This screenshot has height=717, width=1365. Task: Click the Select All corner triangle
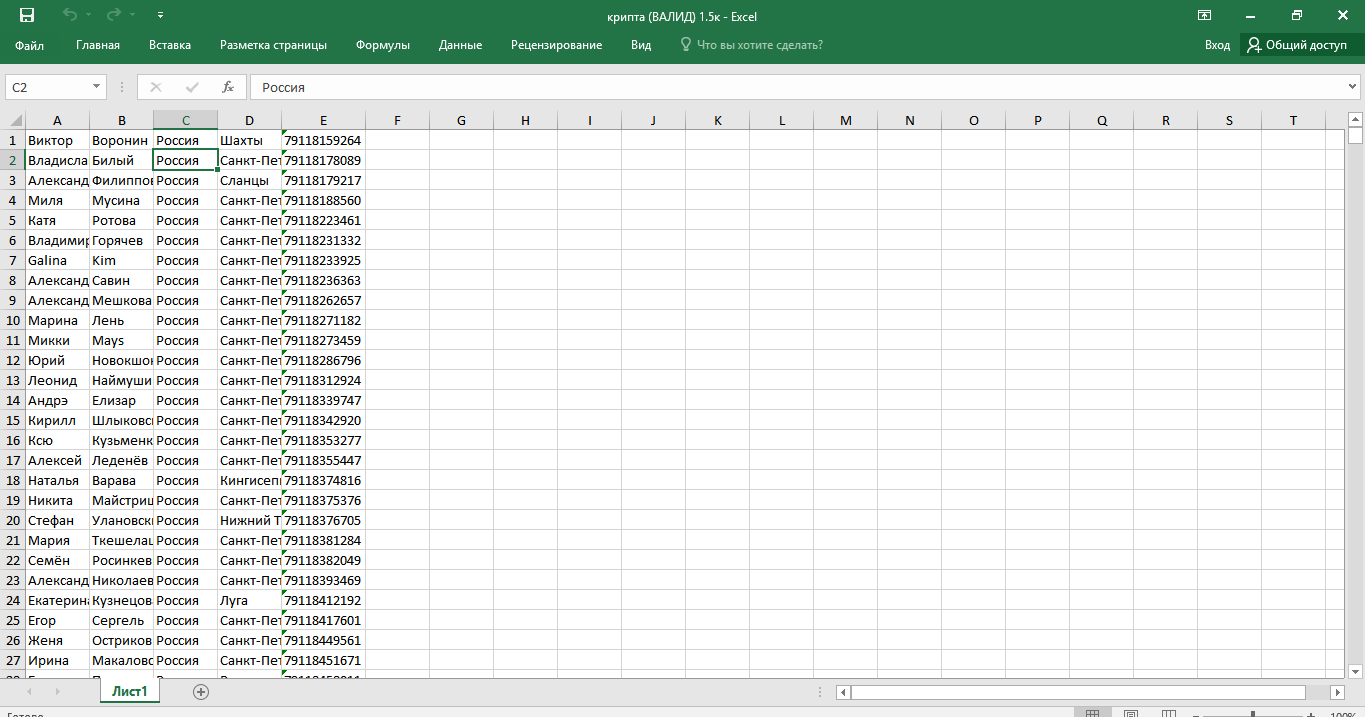16,121
